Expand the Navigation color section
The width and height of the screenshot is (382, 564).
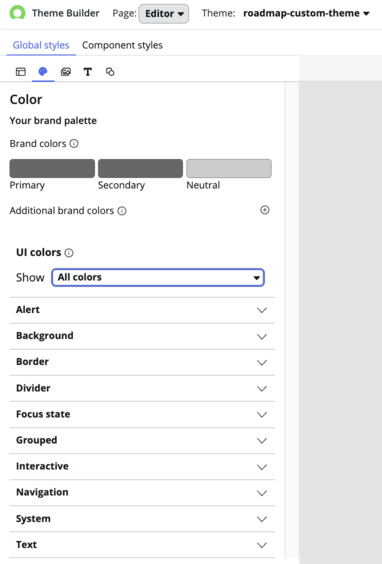click(142, 492)
